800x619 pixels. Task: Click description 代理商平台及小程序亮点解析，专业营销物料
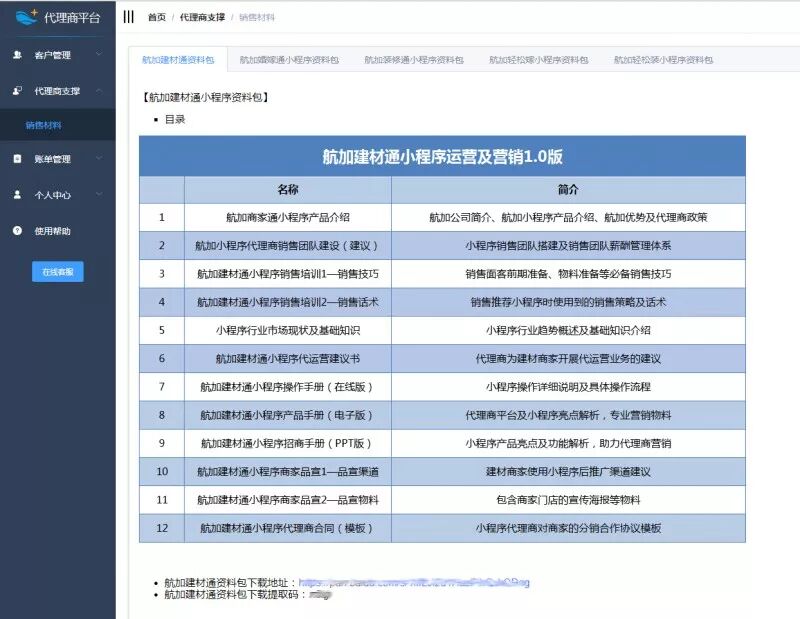pyautogui.click(x=568, y=415)
